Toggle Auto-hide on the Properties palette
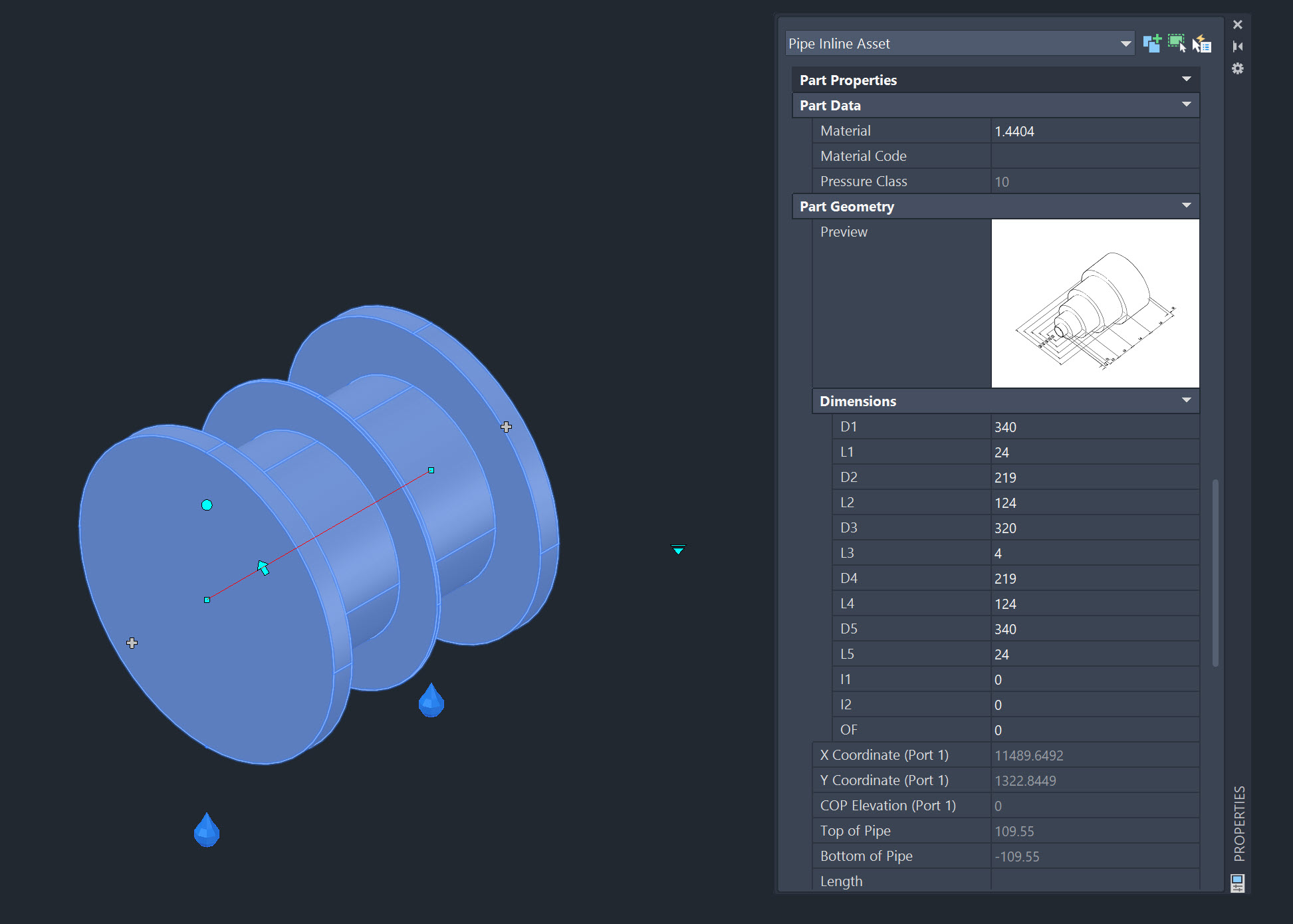The height and width of the screenshot is (924, 1293). point(1238,46)
